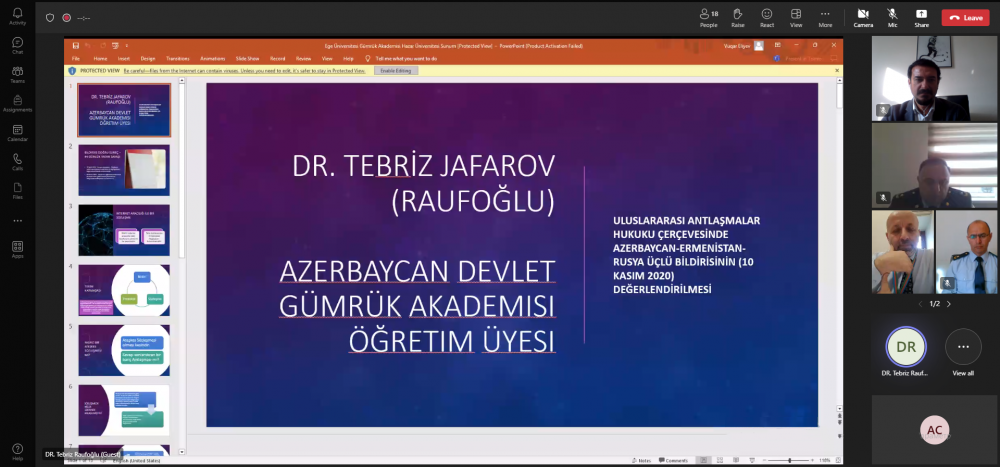Open the Insert ribbon tab
This screenshot has height=467, width=1000.
tap(124, 59)
